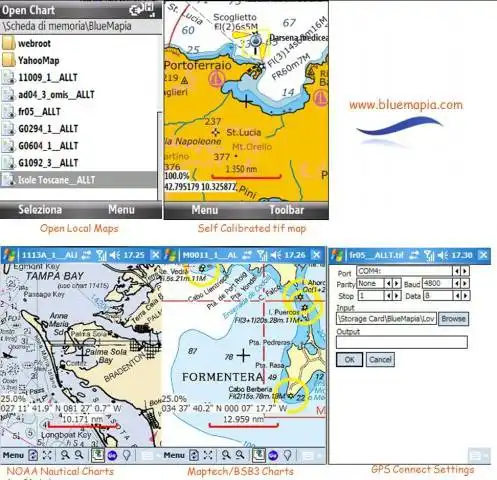
Task: Click chart download icon in Tampa Bay toolbar
Action: (x=97, y=455)
